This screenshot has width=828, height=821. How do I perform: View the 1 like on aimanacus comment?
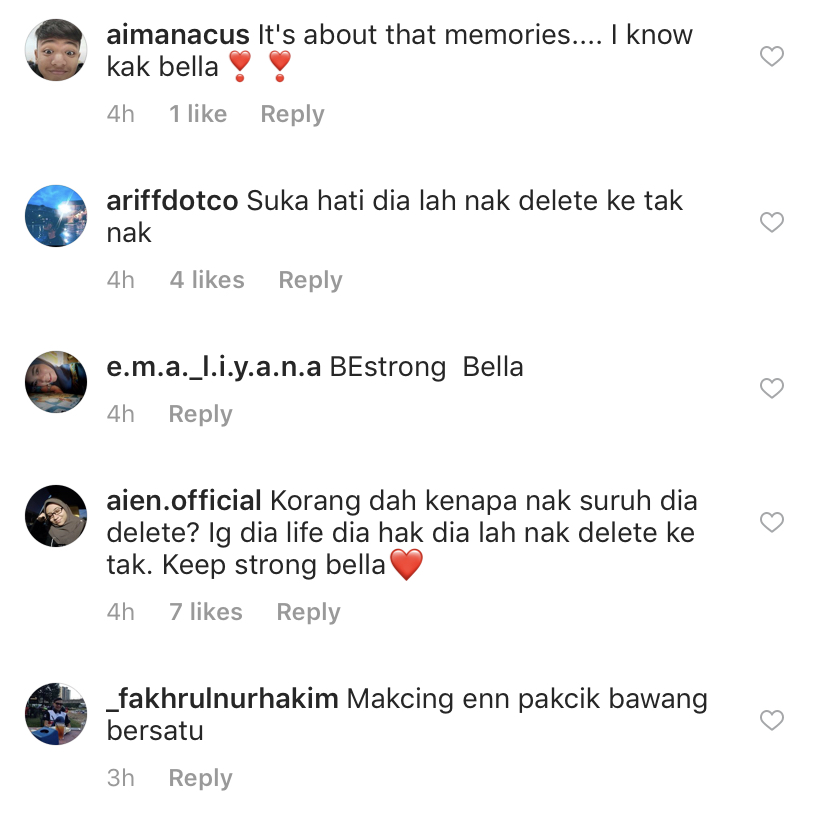pos(198,114)
